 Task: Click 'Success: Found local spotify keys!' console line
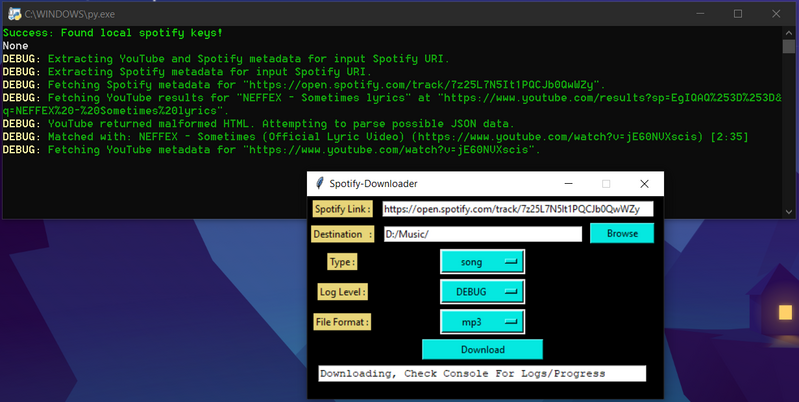(113, 33)
